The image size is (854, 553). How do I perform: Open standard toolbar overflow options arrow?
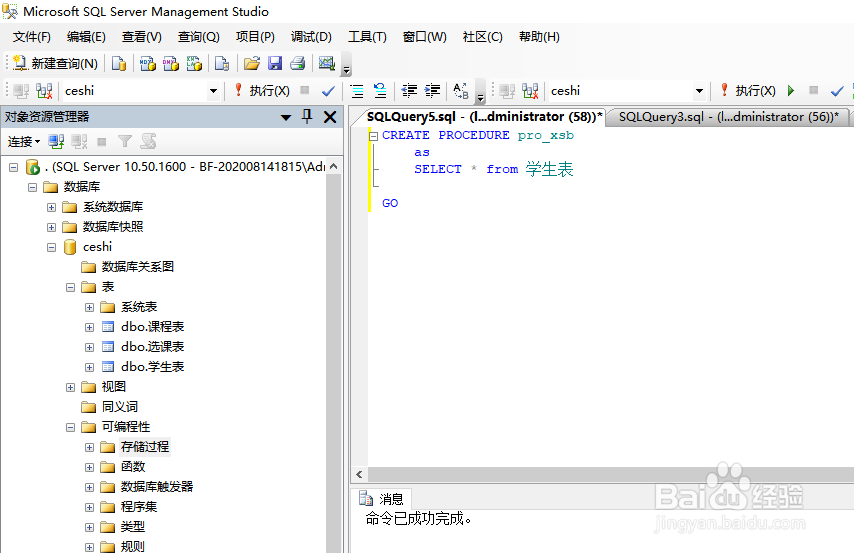[346, 70]
